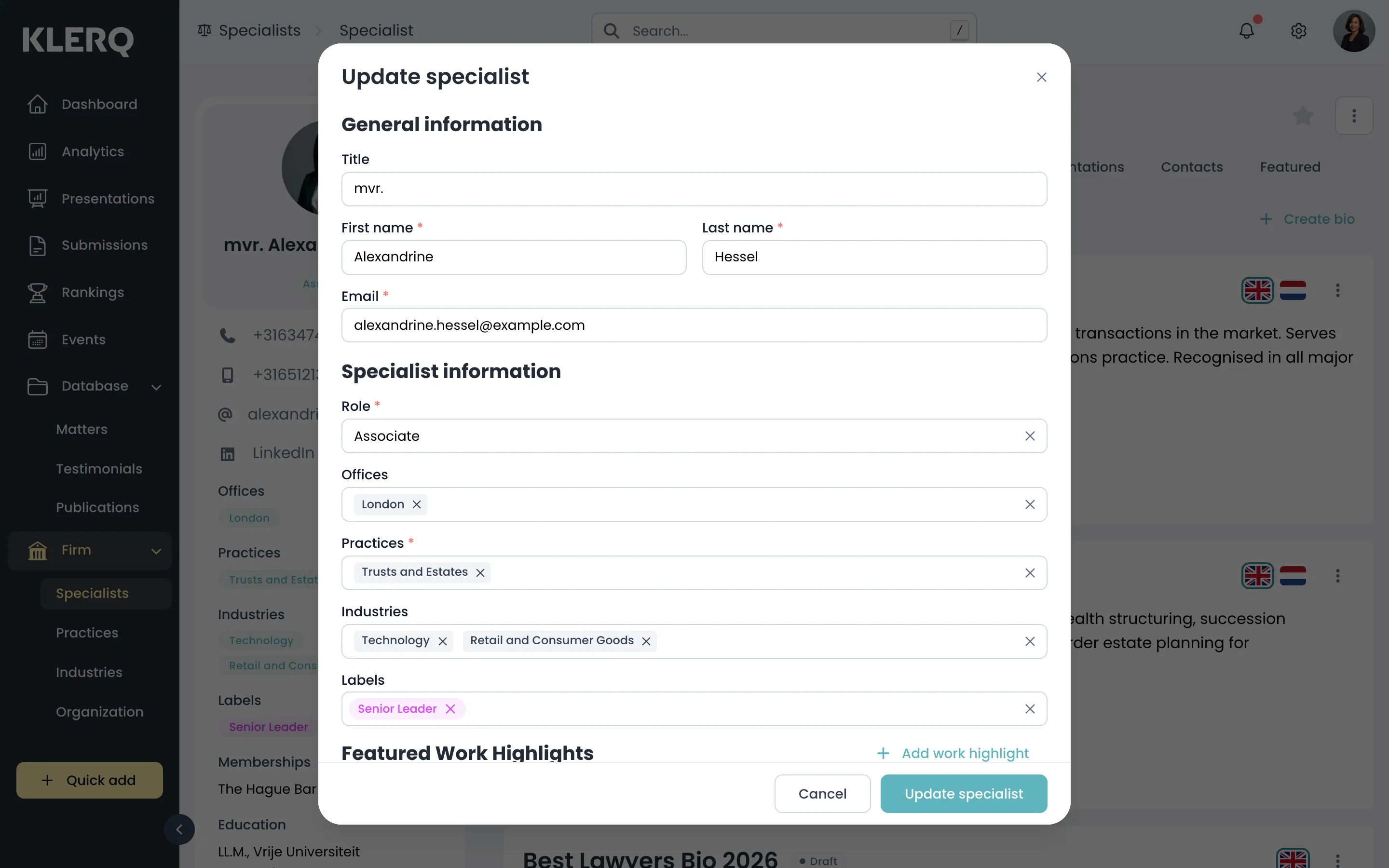This screenshot has height=868, width=1389.
Task: Open Organization in the sidebar
Action: click(99, 712)
